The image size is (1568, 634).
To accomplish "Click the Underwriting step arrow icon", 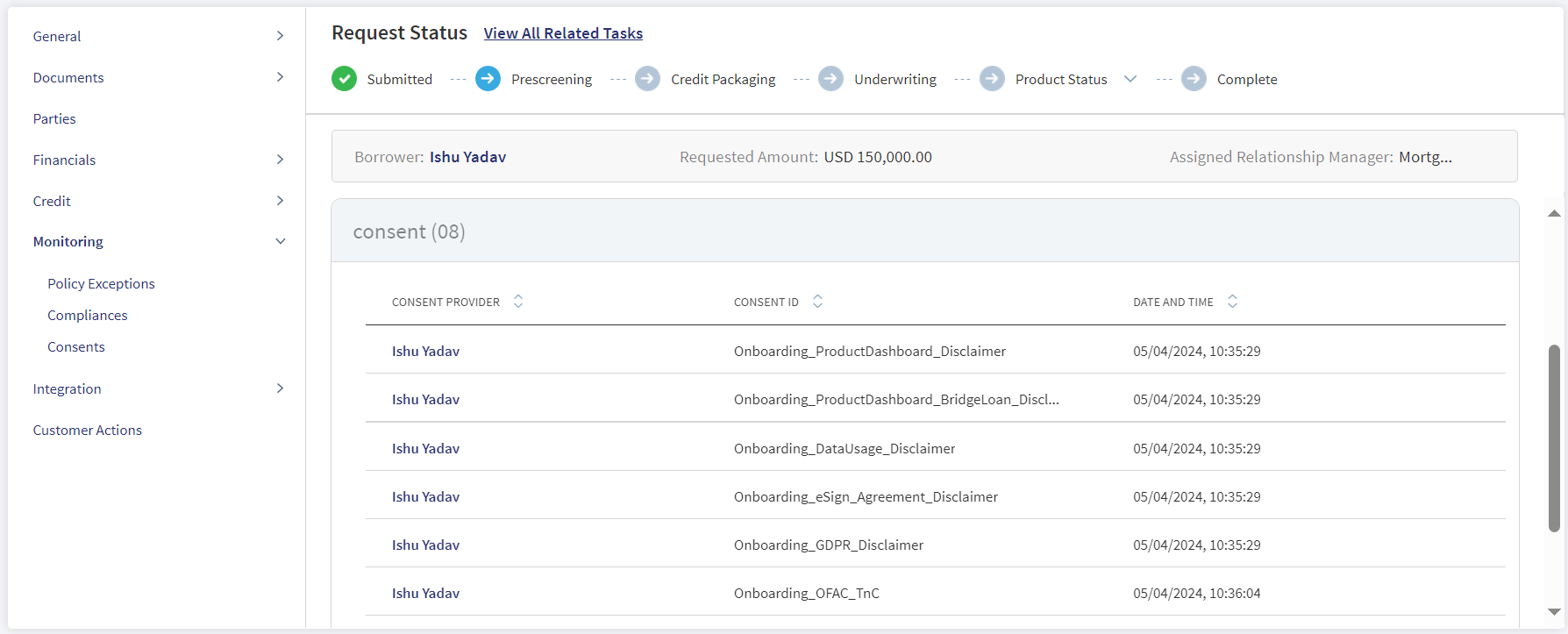I will (x=830, y=79).
